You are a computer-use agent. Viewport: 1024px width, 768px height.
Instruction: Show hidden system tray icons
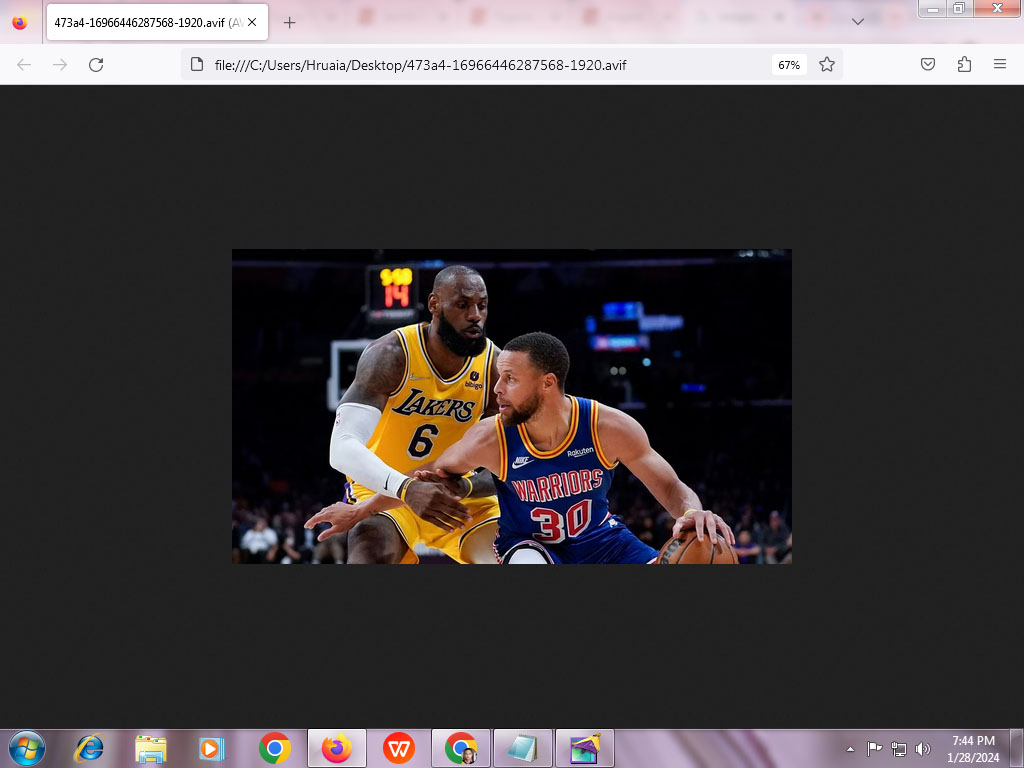point(850,749)
